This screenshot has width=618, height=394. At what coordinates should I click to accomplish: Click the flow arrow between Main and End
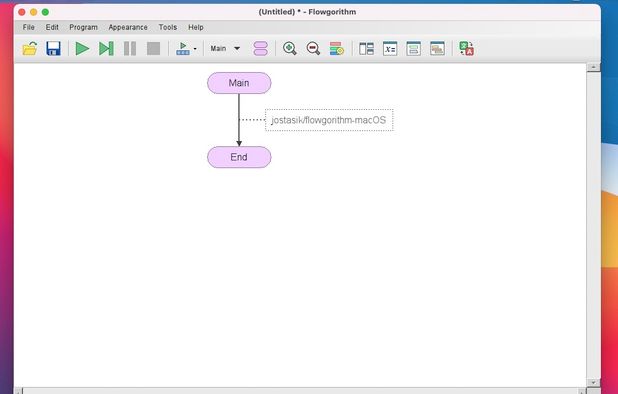pyautogui.click(x=239, y=120)
